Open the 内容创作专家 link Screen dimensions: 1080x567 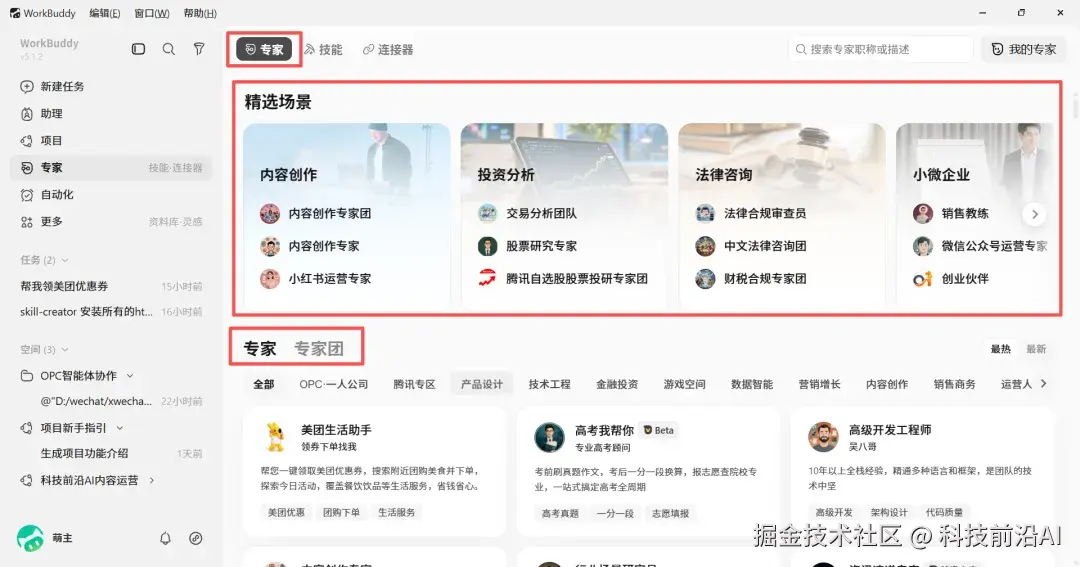click(x=324, y=246)
